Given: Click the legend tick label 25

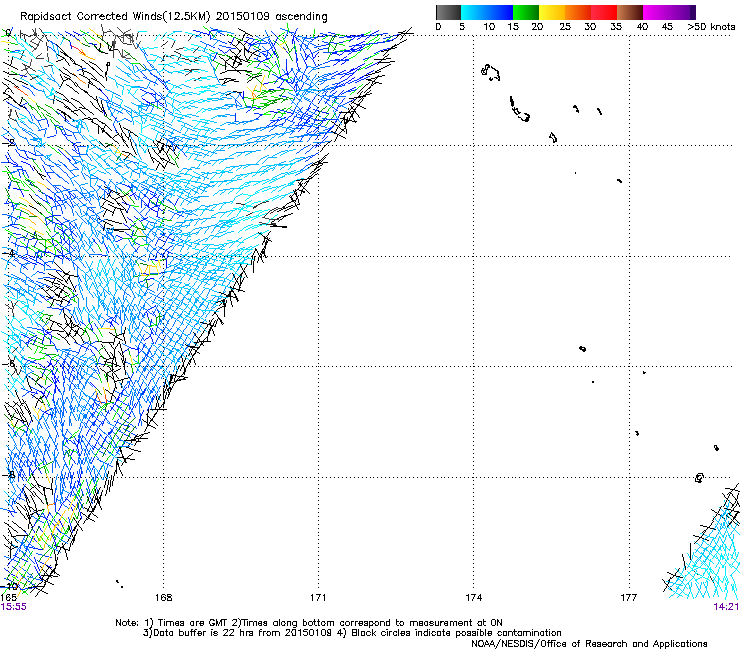Looking at the screenshot, I should 564,27.
